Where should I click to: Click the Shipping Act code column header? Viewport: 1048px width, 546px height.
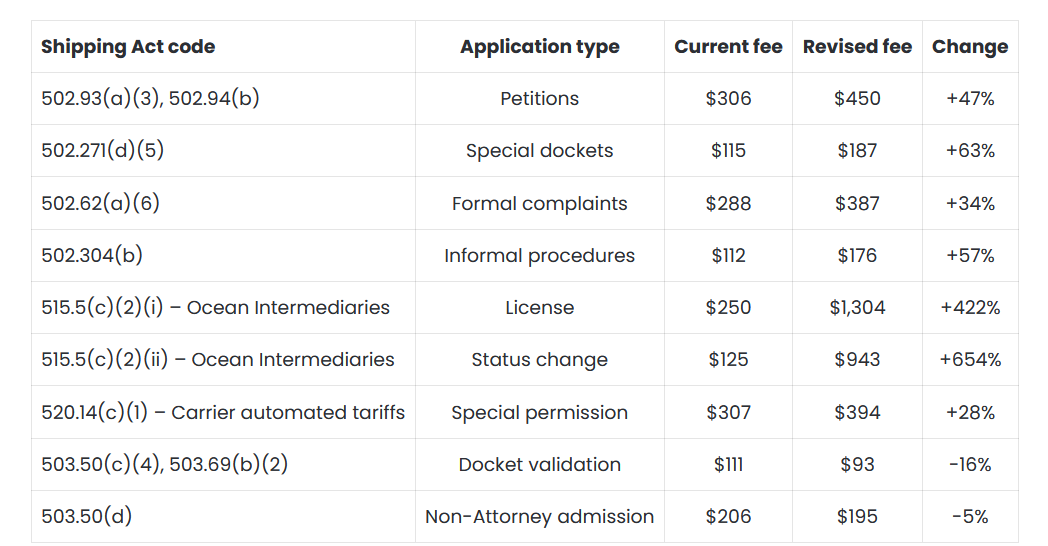[128, 47]
